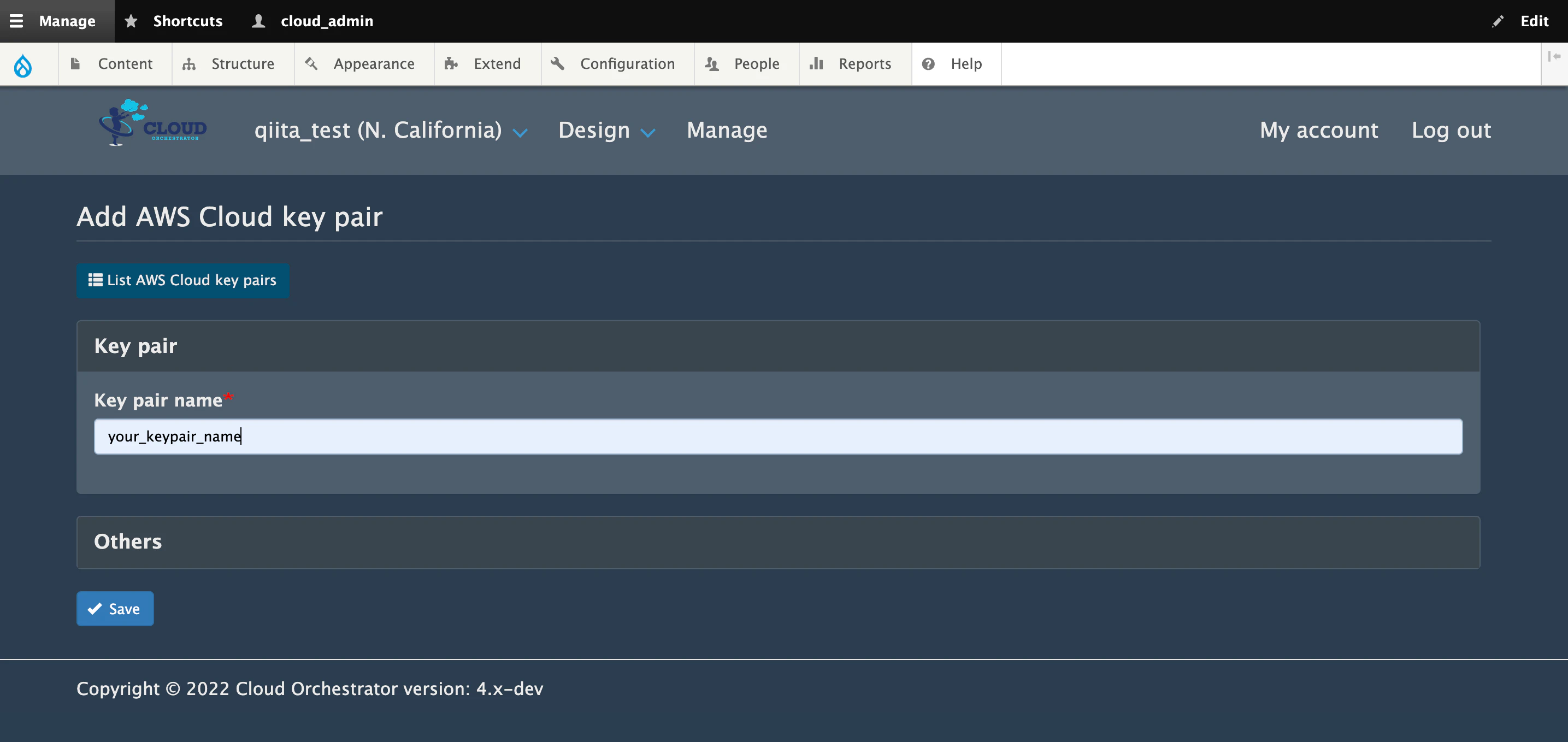
Task: Go to the Manage navigation link
Action: tap(727, 130)
